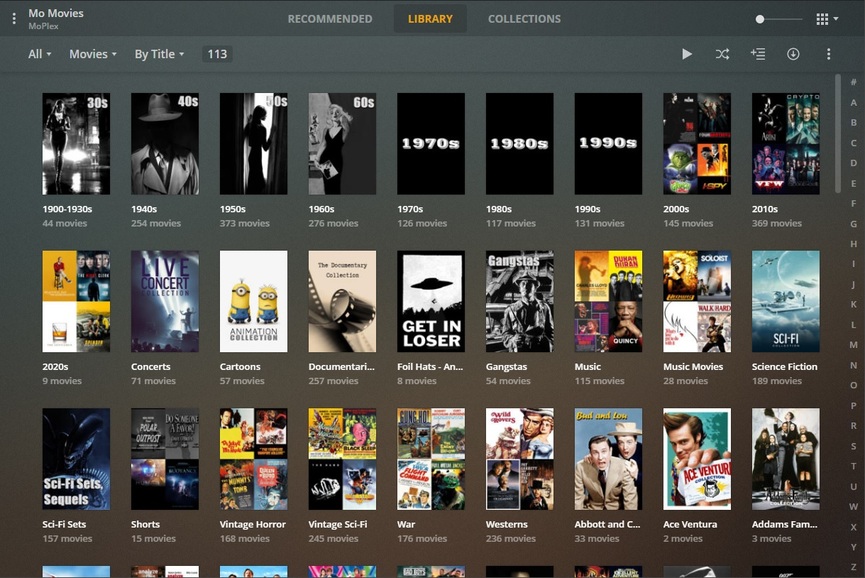
Task: Open the 1970s collection poster
Action: coord(431,143)
